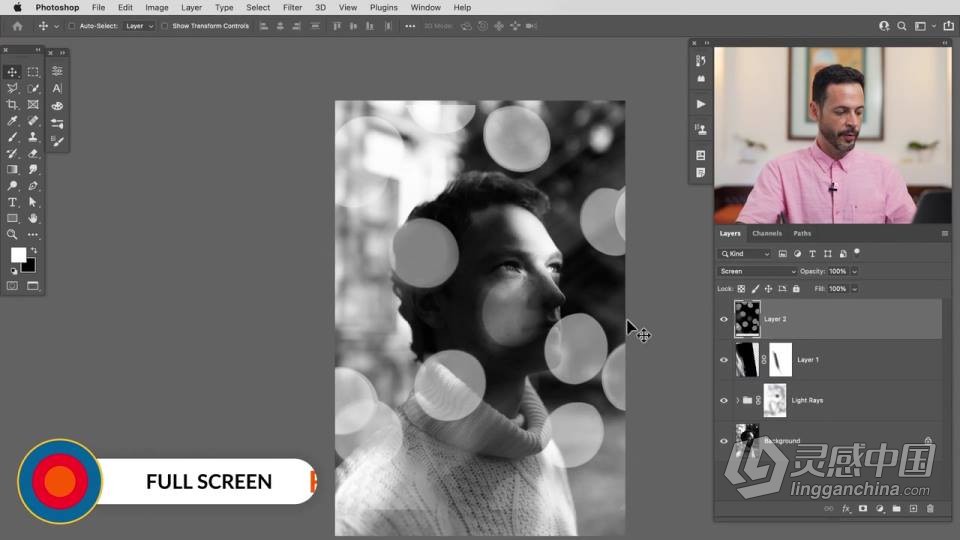Click the Search icon in top right
Viewport: 960px width, 540px height.
click(x=902, y=26)
